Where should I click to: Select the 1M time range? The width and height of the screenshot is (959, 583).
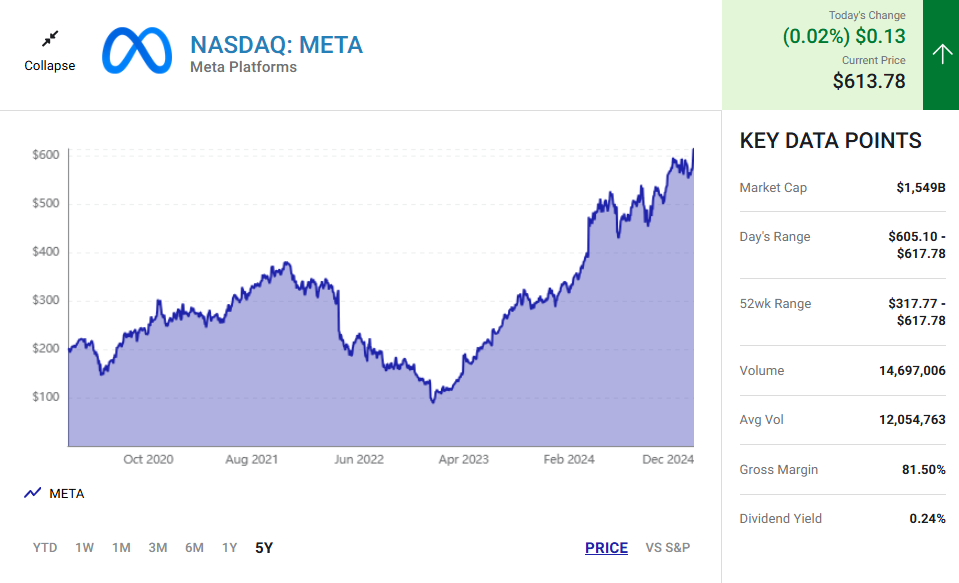tap(121, 547)
